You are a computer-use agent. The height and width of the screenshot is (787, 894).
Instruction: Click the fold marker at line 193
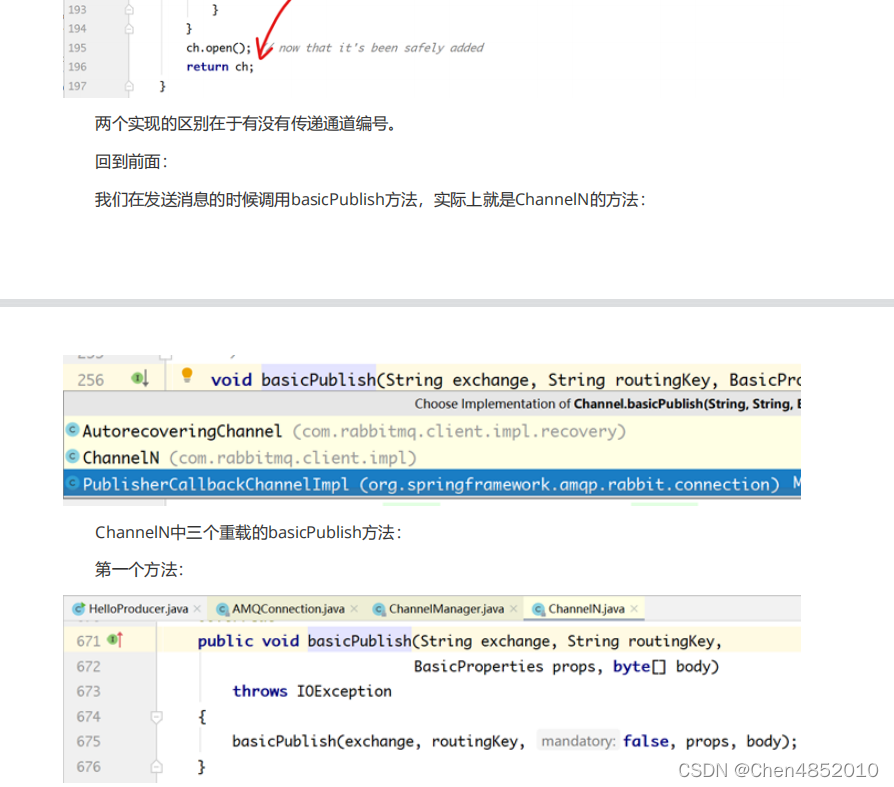click(x=129, y=10)
